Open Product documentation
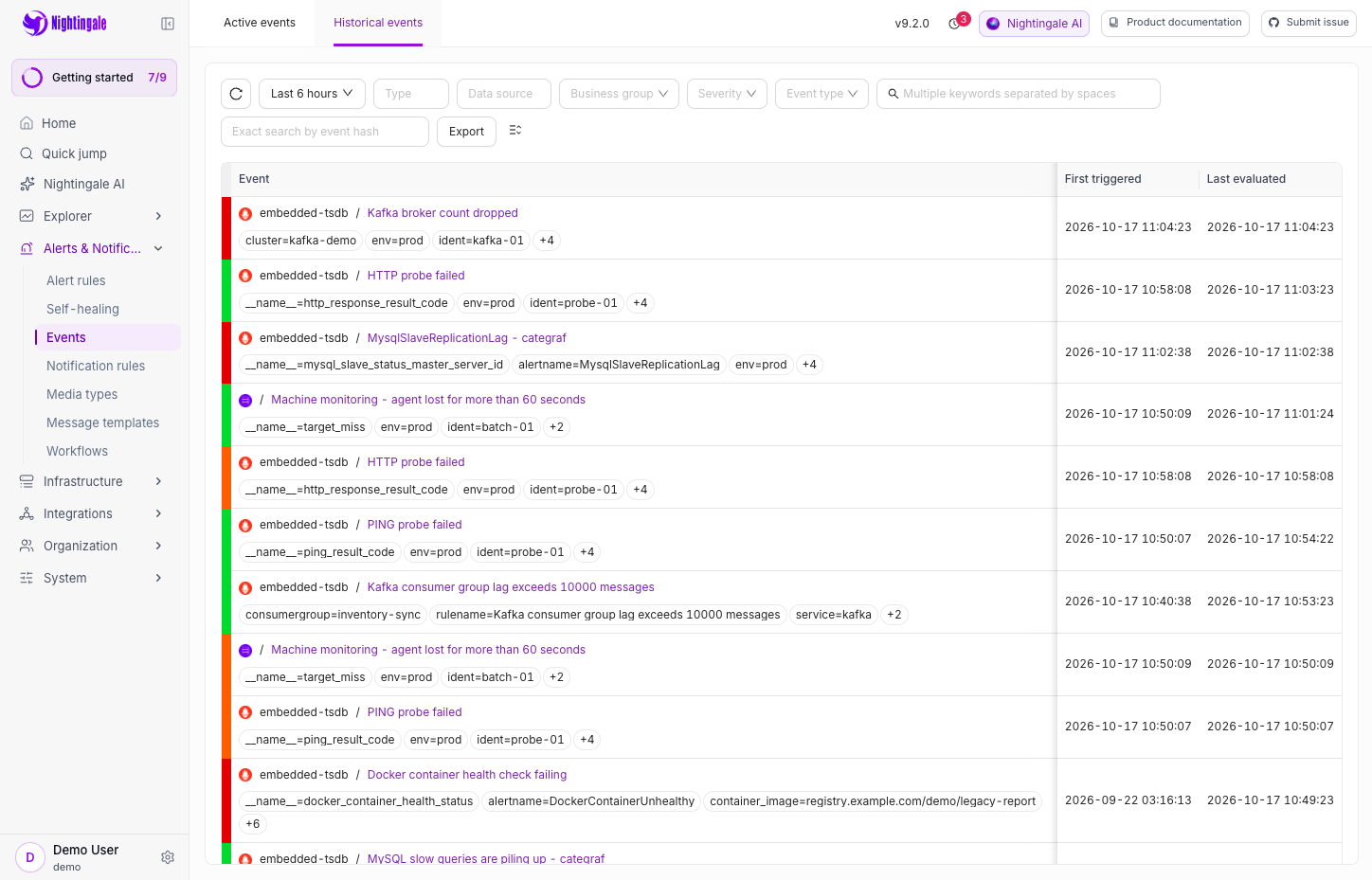1372x880 pixels. 1175,24
